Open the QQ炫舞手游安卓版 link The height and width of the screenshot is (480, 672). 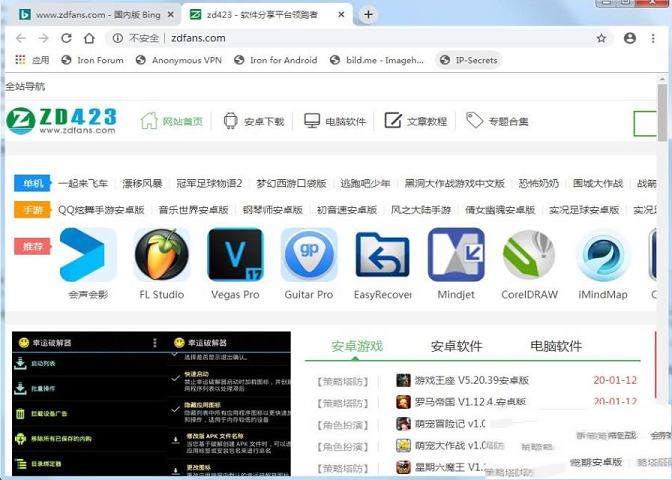tap(101, 210)
